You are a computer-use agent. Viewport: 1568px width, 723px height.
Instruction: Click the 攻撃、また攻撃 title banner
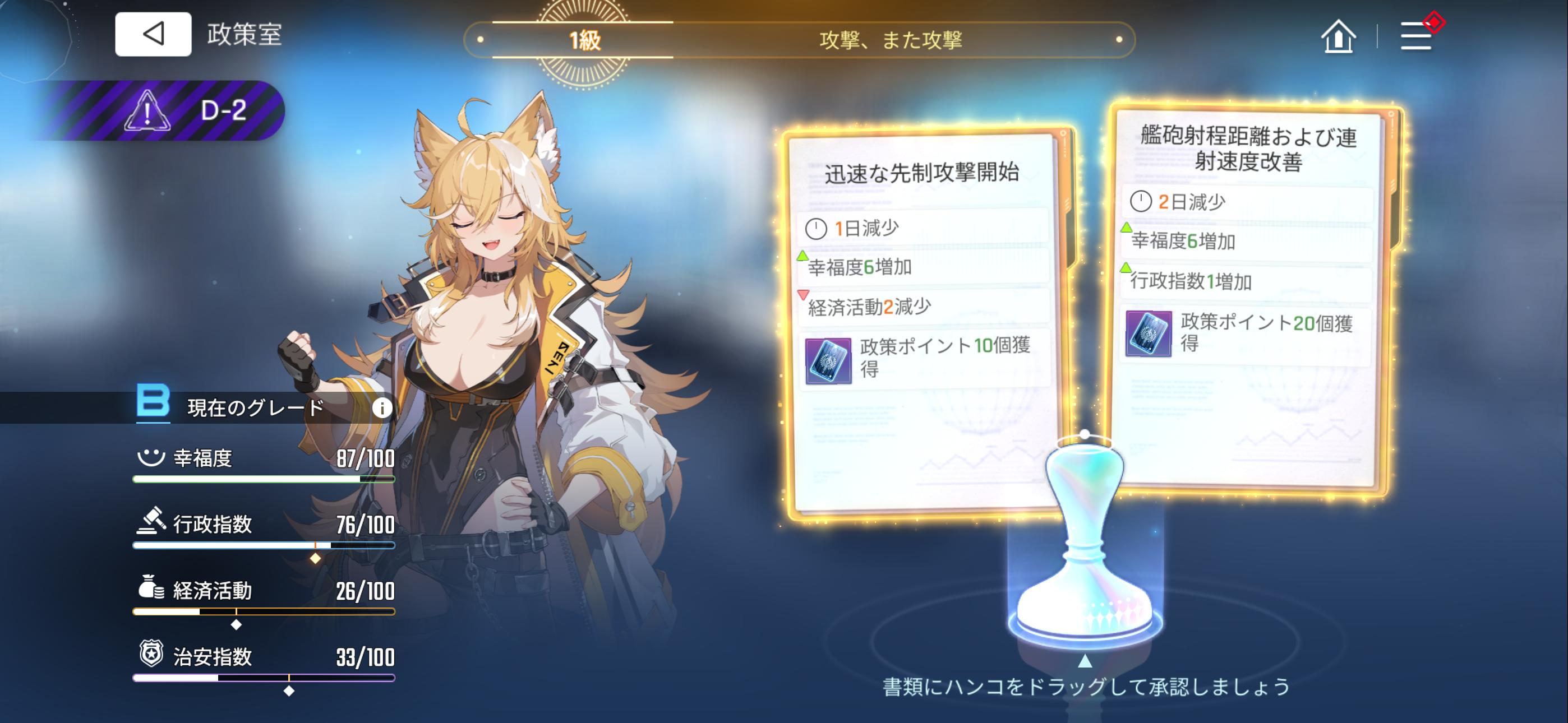coord(891,40)
